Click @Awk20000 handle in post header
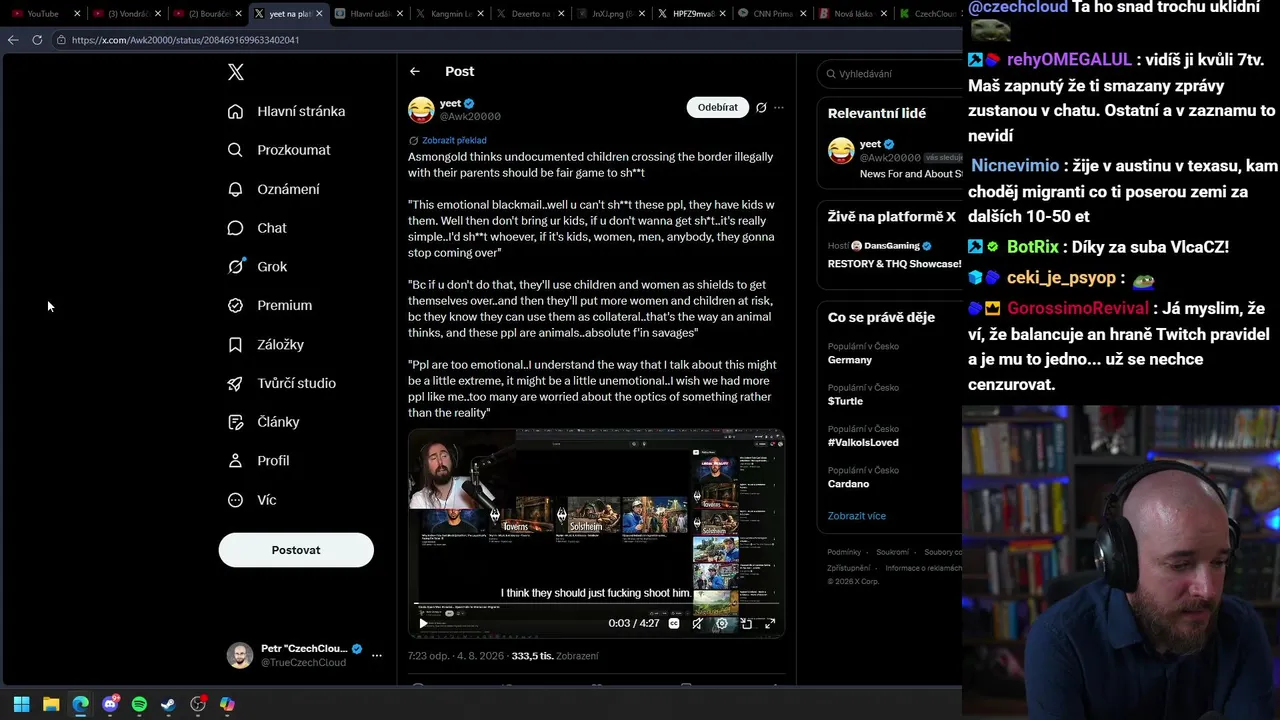The width and height of the screenshot is (1280, 720). click(x=470, y=116)
